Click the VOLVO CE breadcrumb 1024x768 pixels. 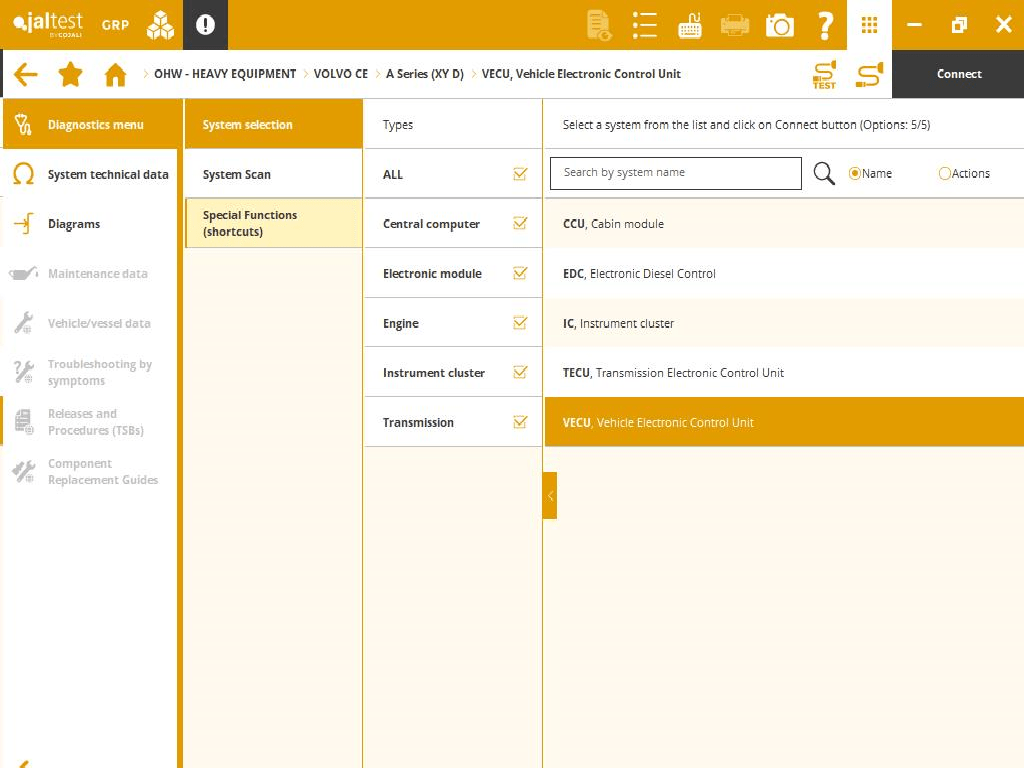tap(340, 74)
